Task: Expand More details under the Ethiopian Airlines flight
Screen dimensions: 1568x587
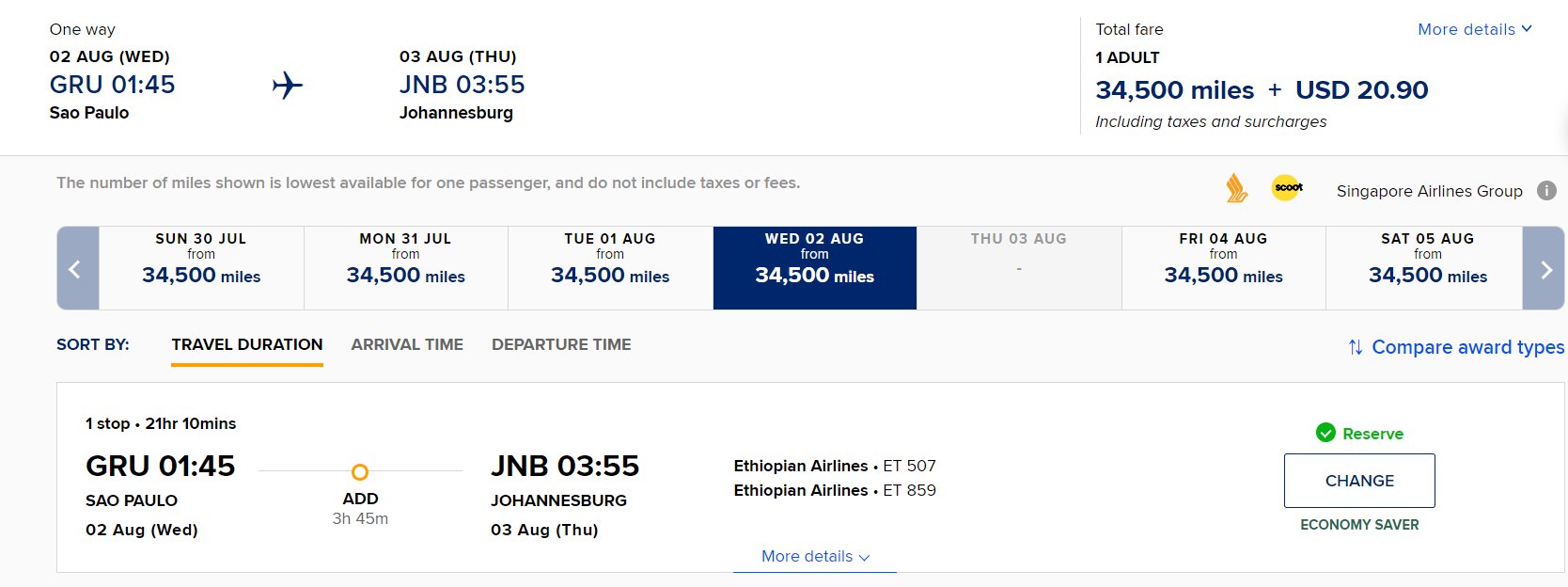Action: (x=815, y=557)
